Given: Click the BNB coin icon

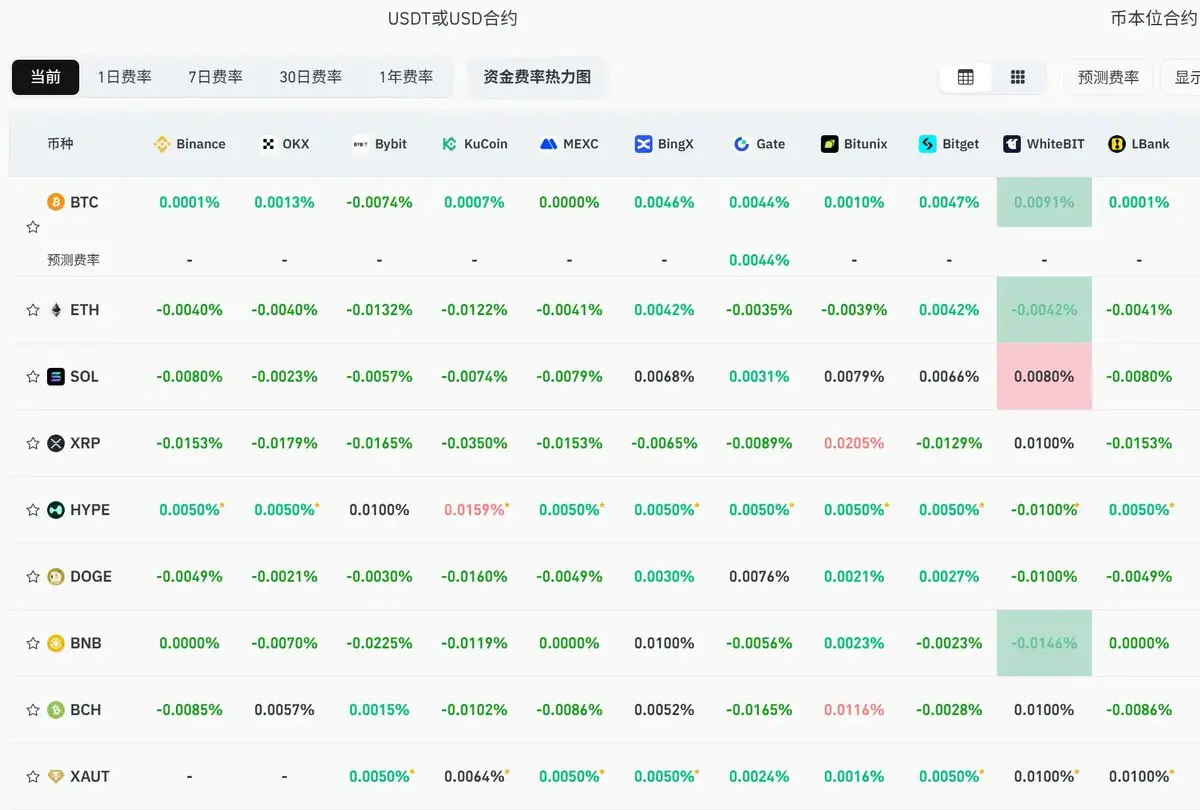Looking at the screenshot, I should click(56, 643).
